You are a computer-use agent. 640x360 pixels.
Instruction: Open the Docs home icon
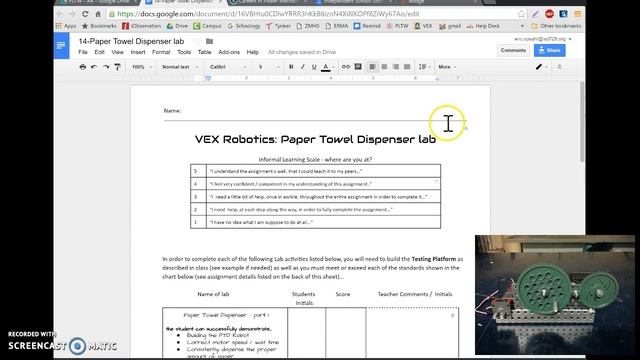click(x=62, y=46)
